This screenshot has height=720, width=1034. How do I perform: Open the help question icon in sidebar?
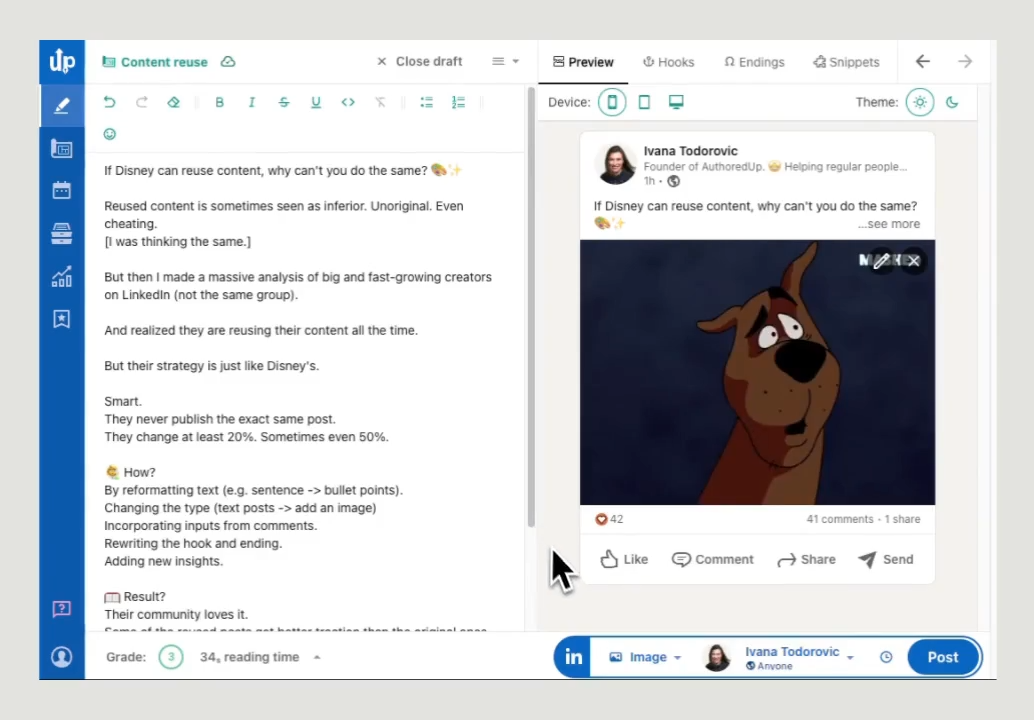click(x=62, y=608)
